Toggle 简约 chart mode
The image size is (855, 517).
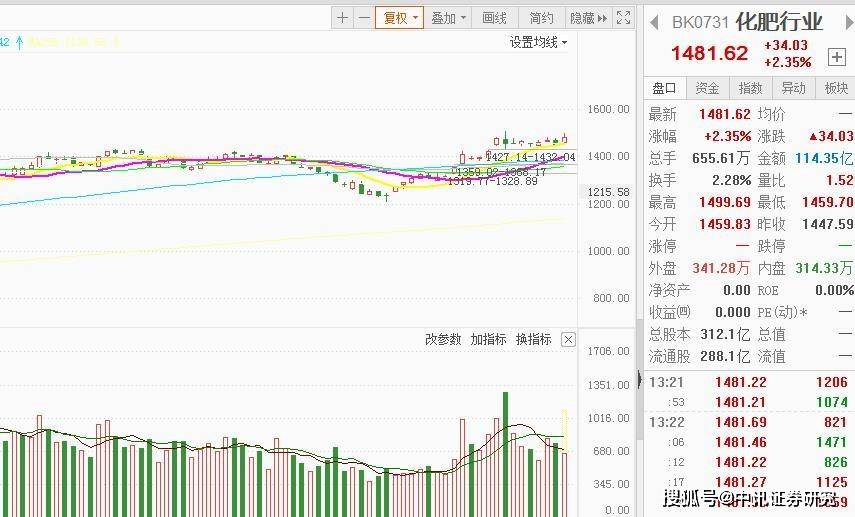pos(541,18)
